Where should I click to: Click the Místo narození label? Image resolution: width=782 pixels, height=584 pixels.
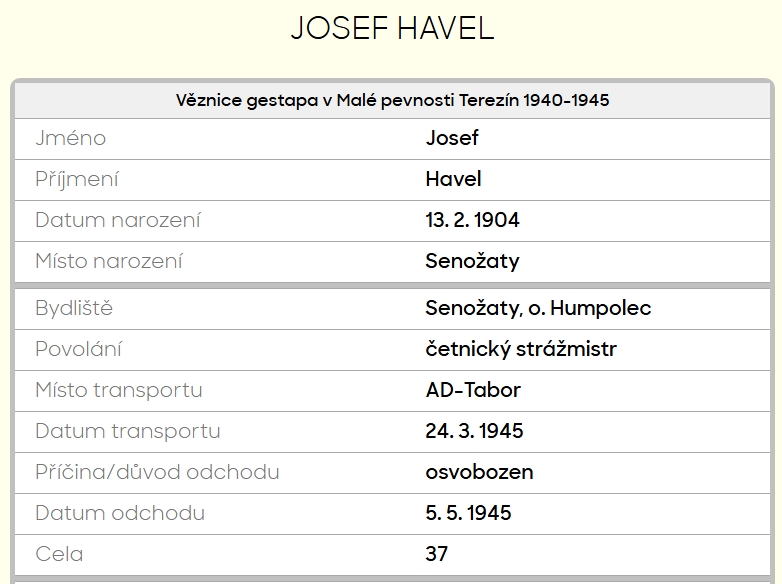(109, 261)
